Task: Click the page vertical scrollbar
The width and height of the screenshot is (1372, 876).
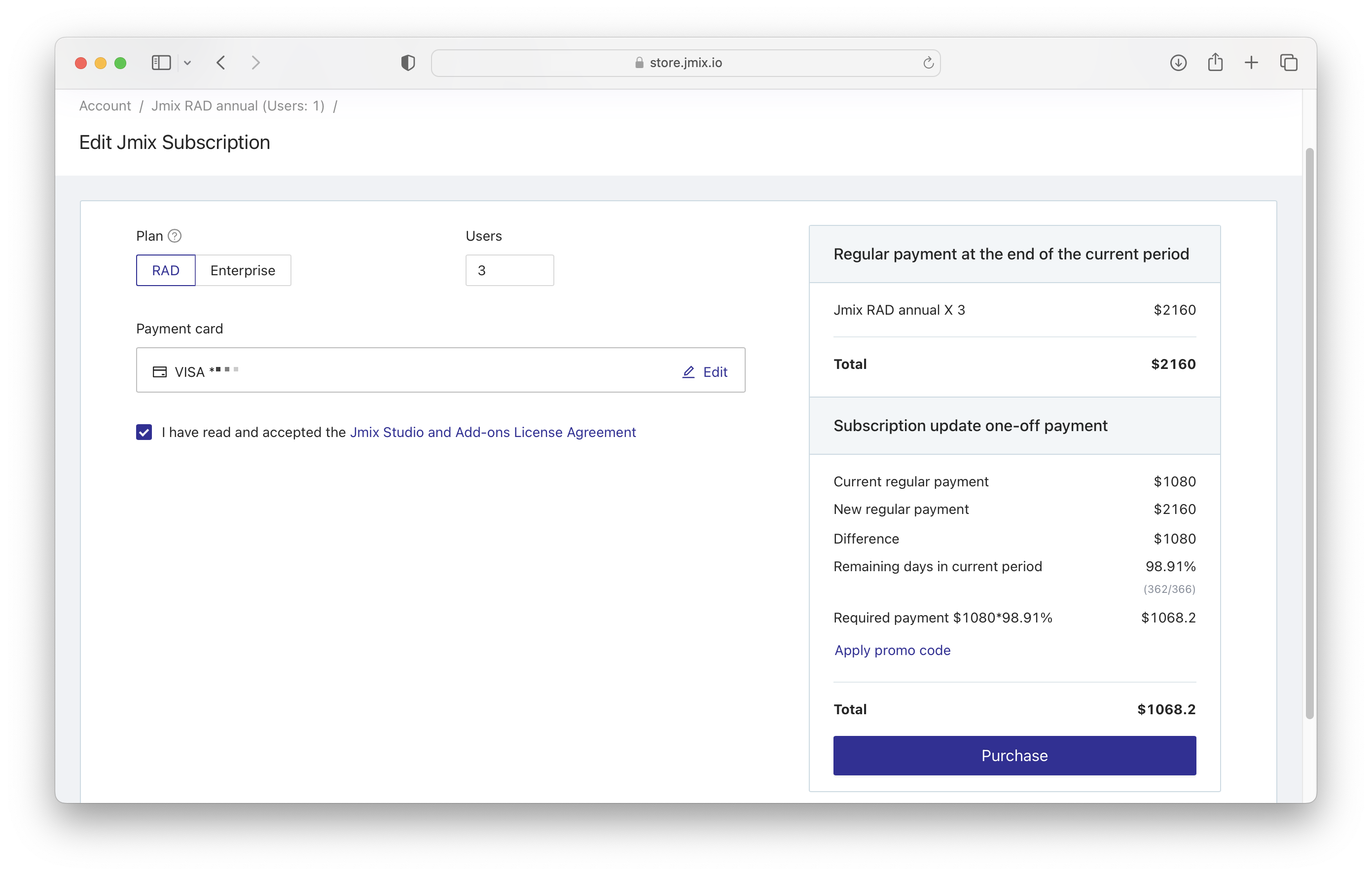Action: coord(1309,433)
